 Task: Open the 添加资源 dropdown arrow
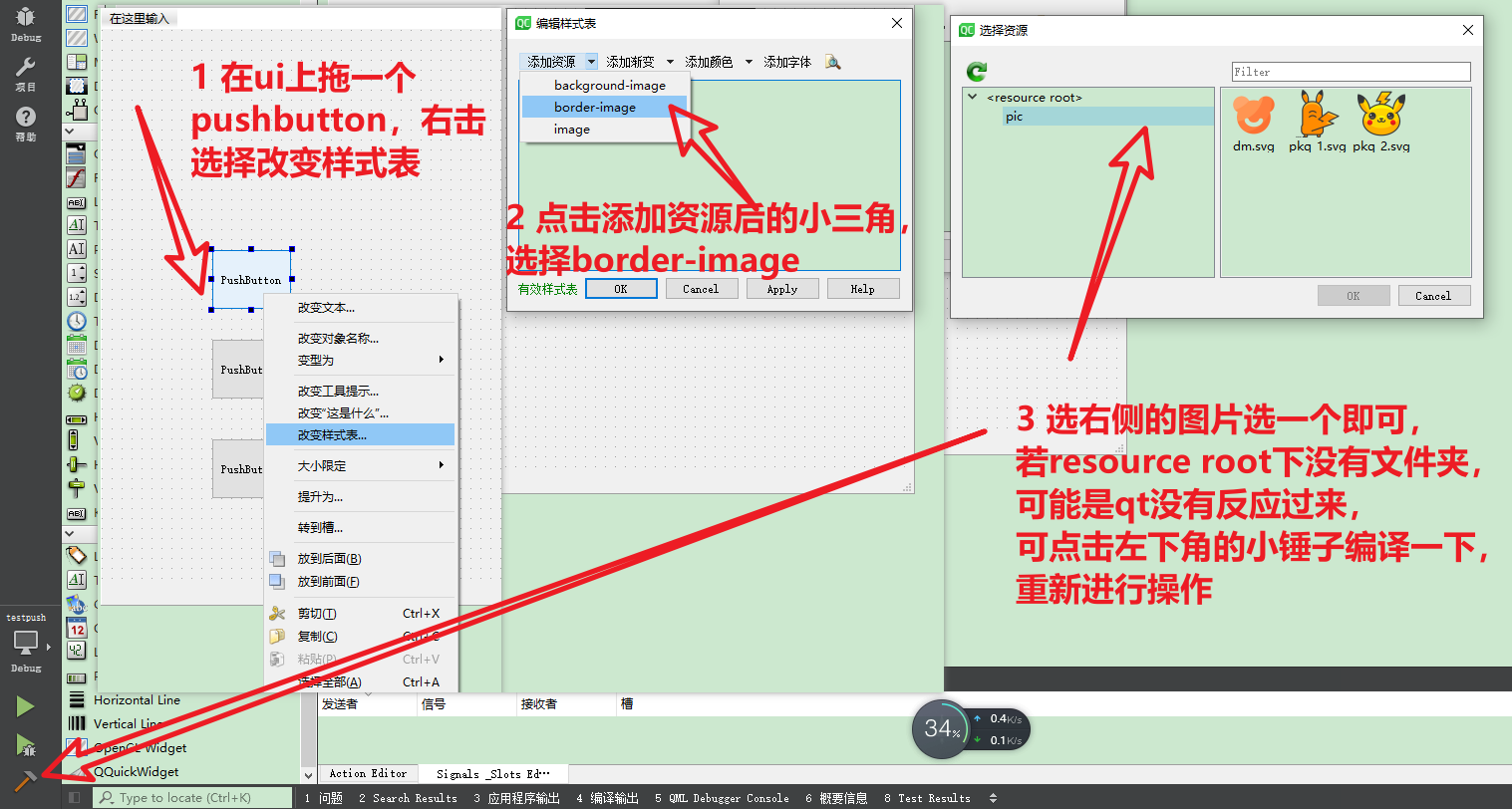[591, 61]
